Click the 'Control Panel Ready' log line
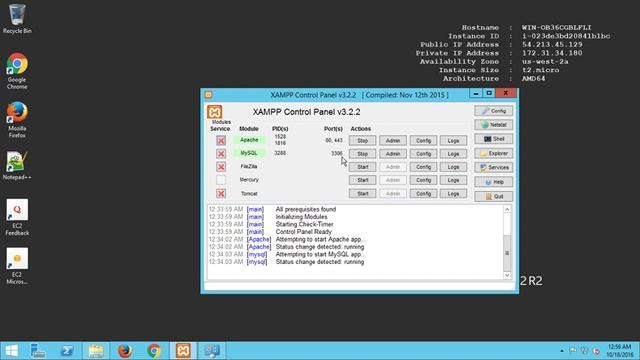 tap(304, 232)
